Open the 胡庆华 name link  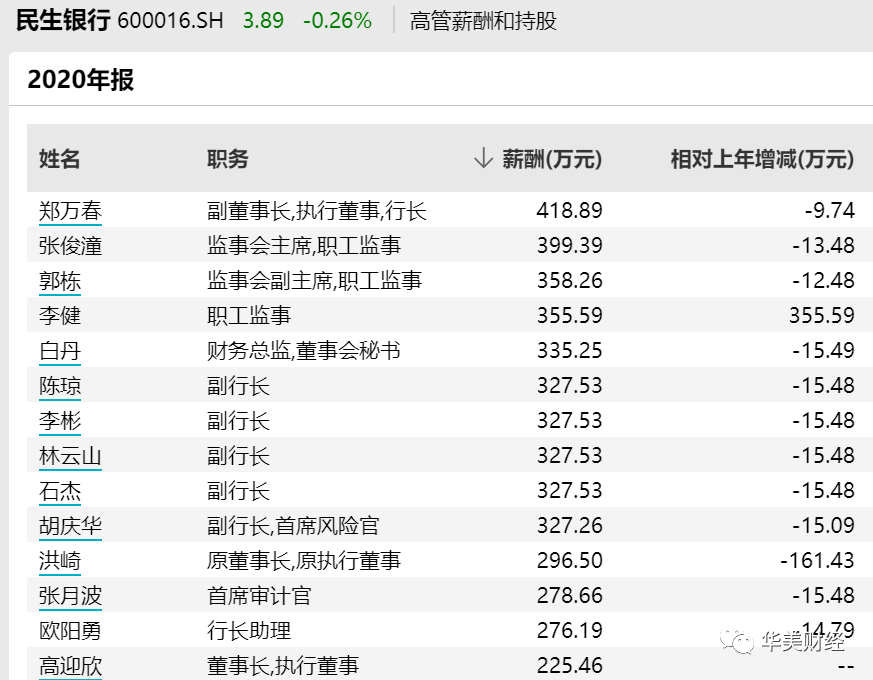(x=70, y=526)
